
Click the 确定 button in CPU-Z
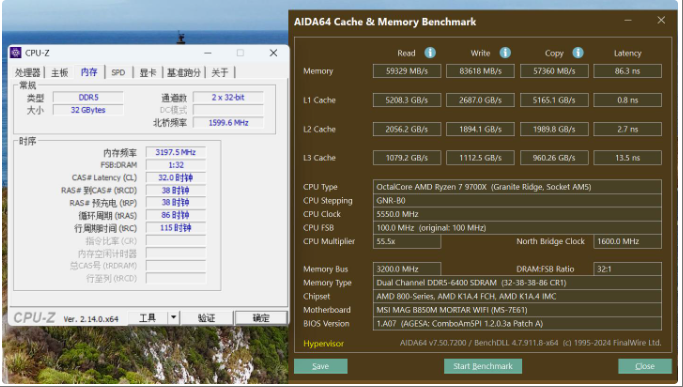[x=261, y=318]
